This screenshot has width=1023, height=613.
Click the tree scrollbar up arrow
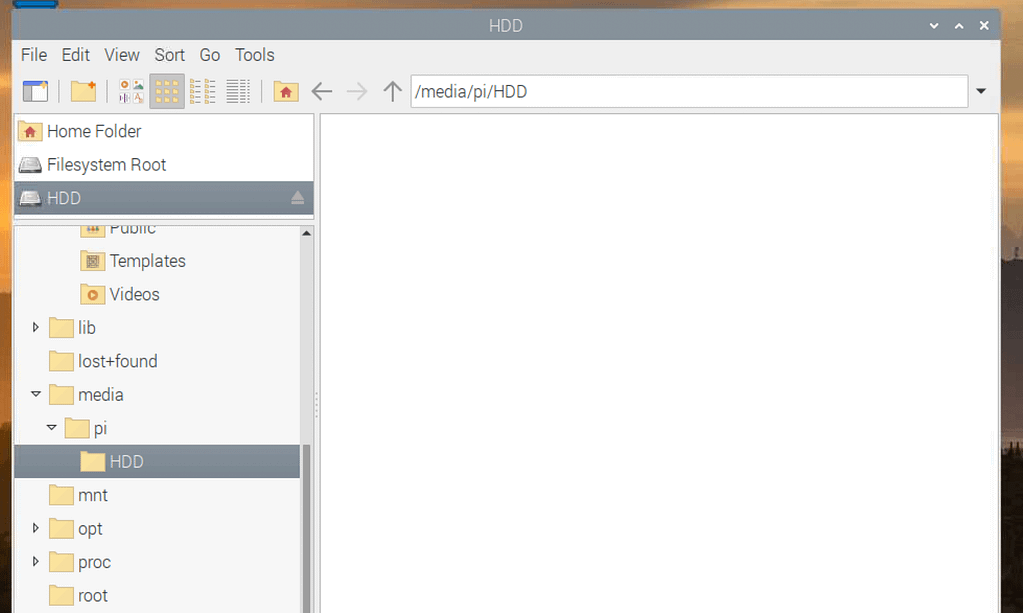(x=307, y=233)
